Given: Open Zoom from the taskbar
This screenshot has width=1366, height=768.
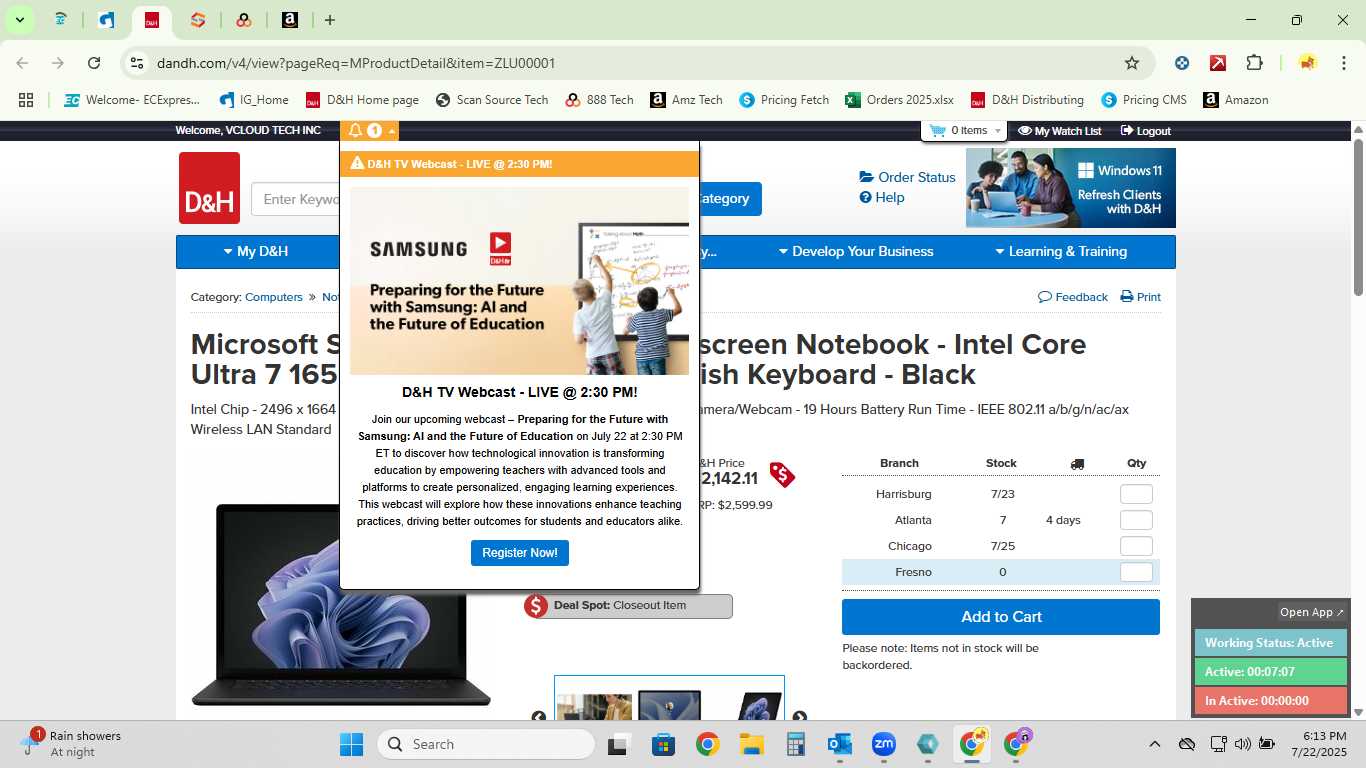Looking at the screenshot, I should click(x=884, y=744).
